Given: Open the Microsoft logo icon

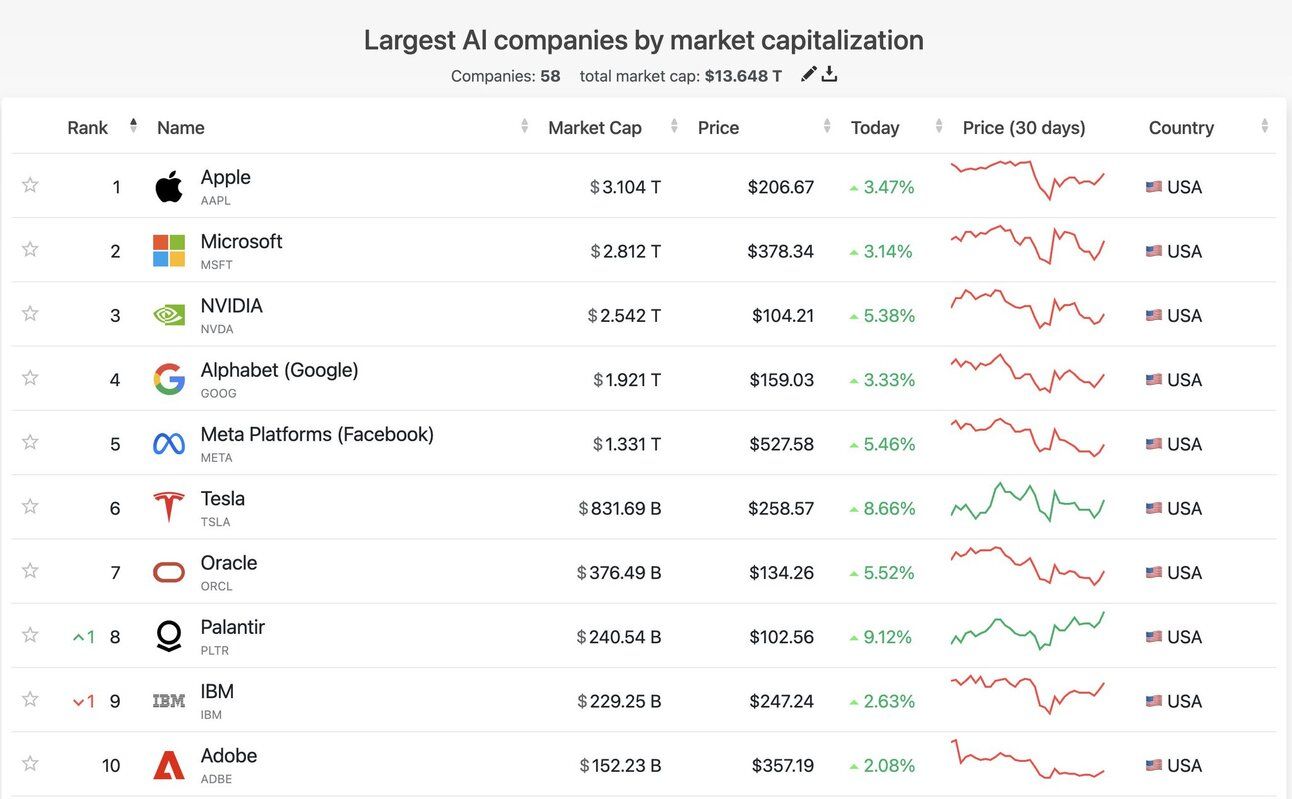Looking at the screenshot, I should 169,251.
